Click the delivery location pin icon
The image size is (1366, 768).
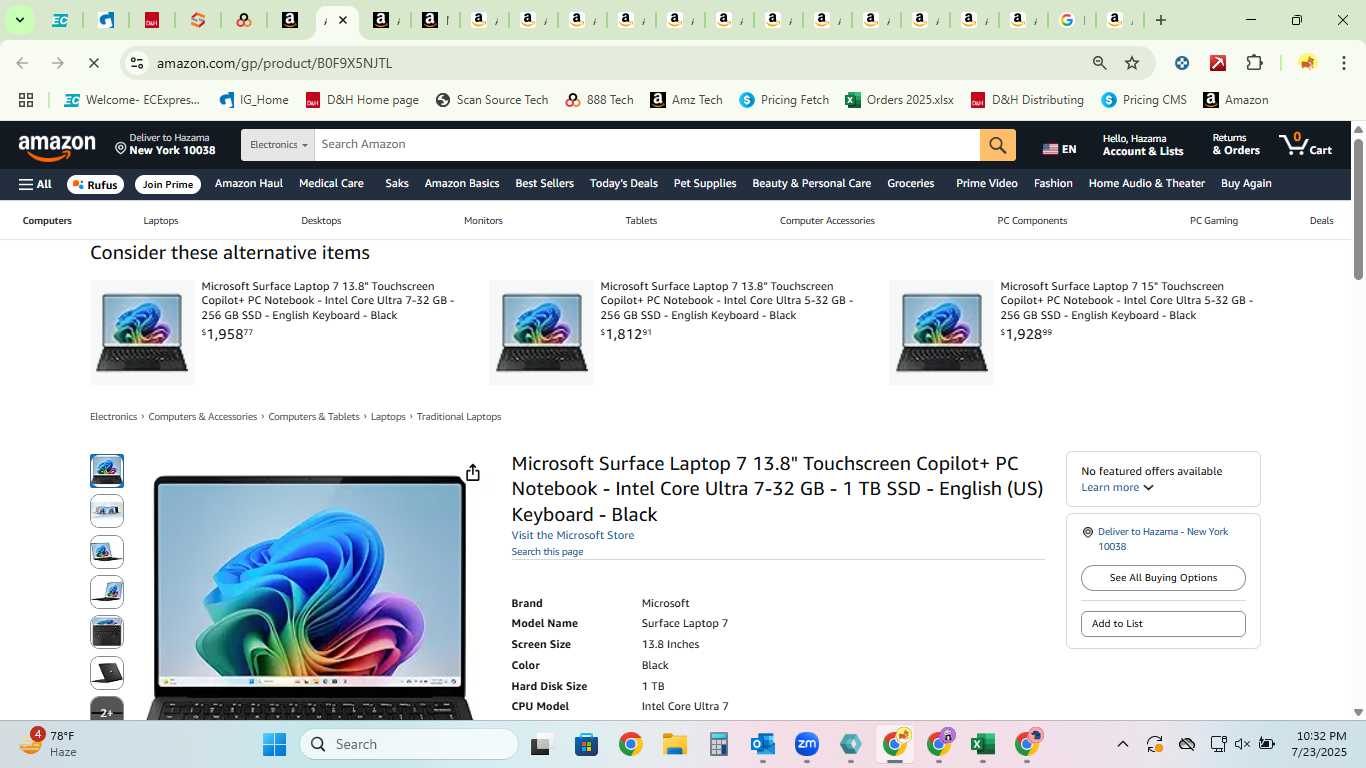tap(120, 148)
